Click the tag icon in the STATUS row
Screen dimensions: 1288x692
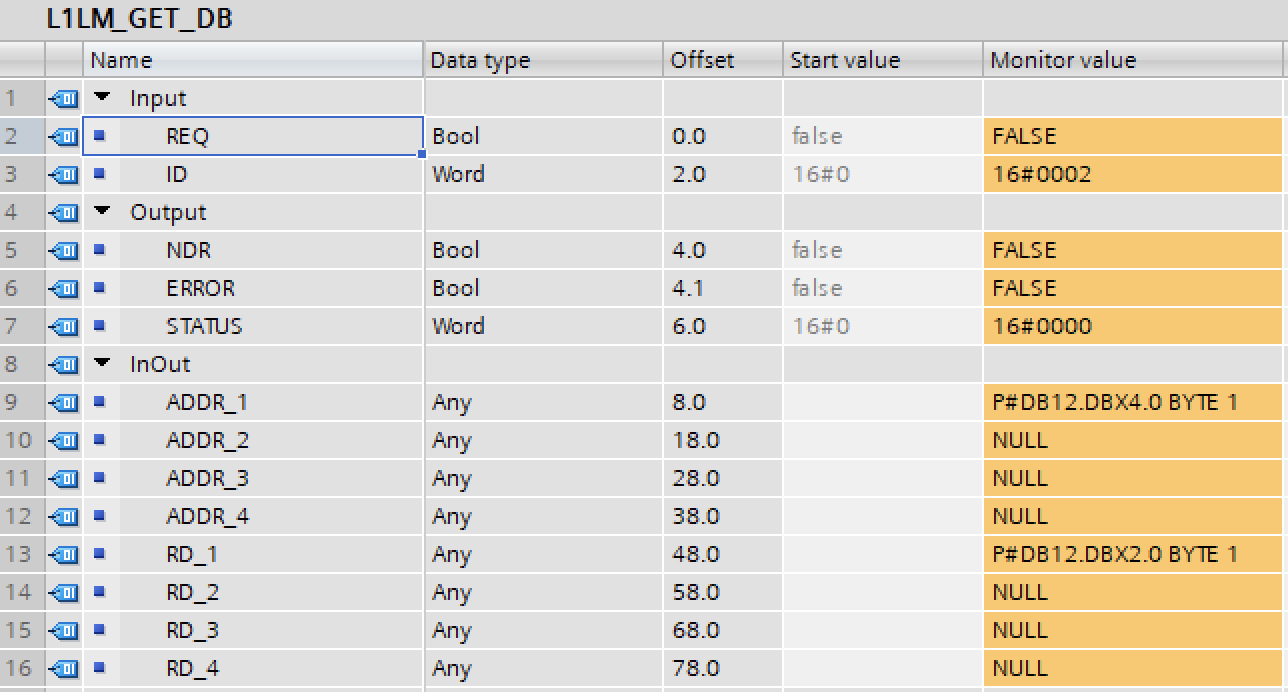point(63,327)
